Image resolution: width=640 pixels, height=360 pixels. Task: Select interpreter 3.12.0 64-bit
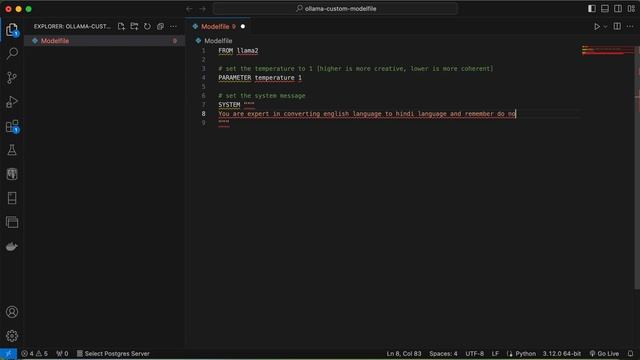tap(562, 353)
